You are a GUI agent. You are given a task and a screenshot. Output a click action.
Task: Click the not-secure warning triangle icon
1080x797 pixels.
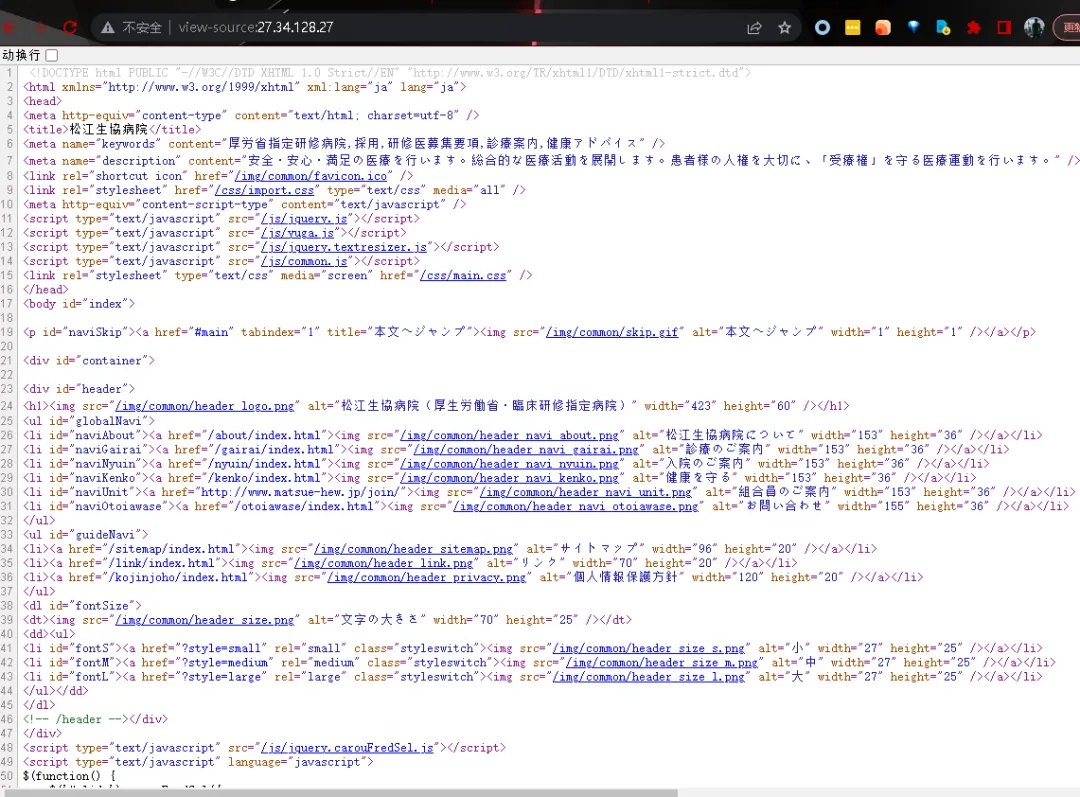pyautogui.click(x=107, y=28)
